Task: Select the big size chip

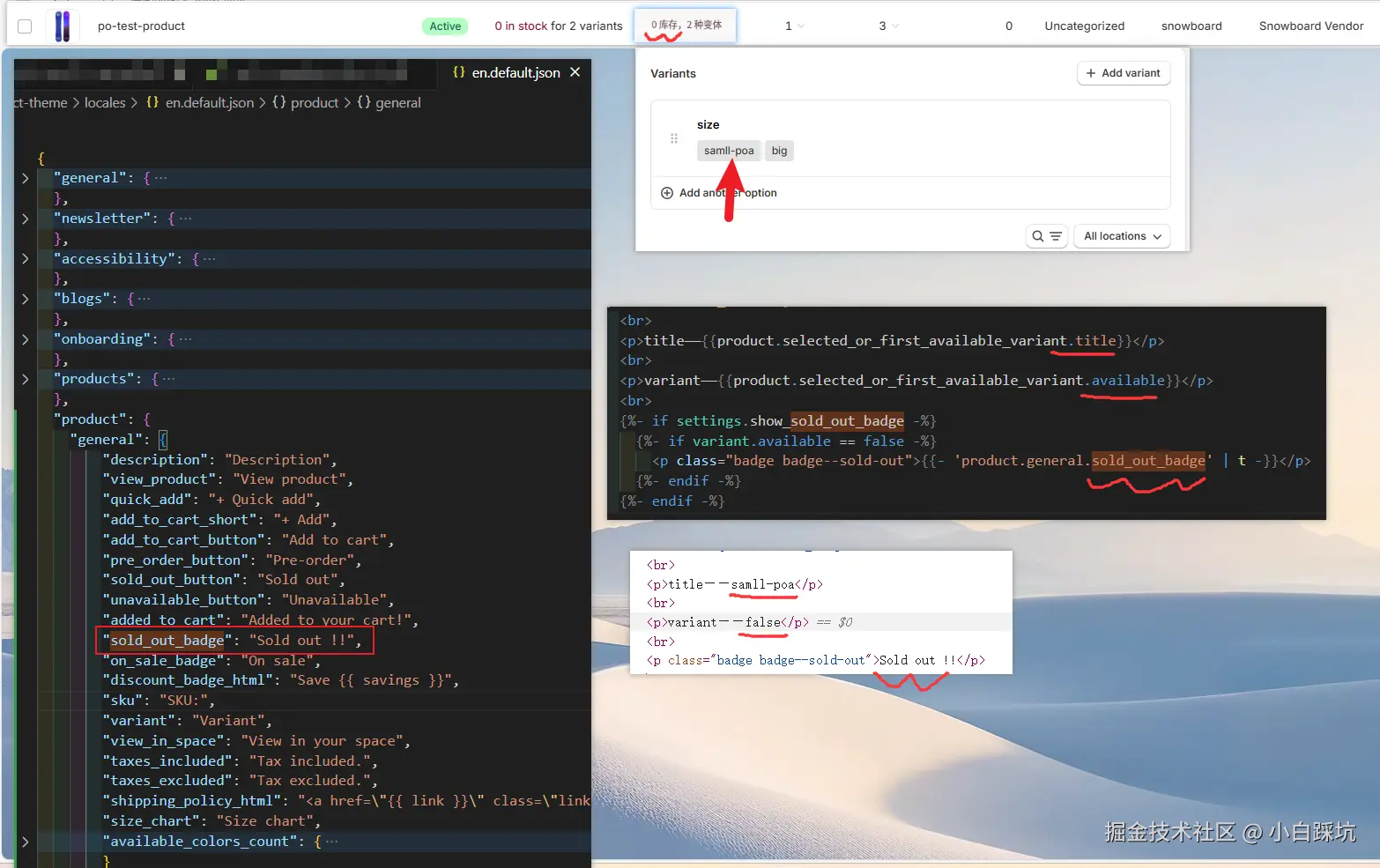Action: tap(779, 151)
